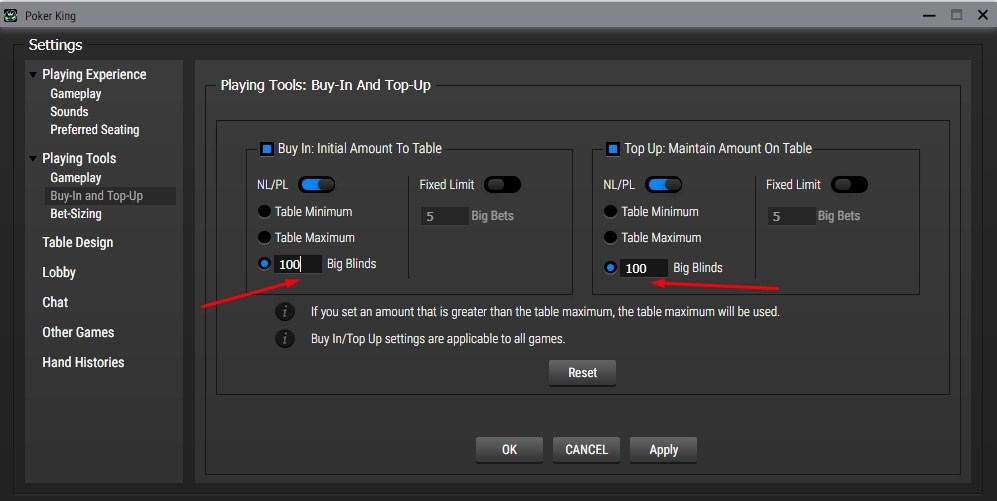
Task: Enable the Buy In checkbox
Action: tap(266, 149)
